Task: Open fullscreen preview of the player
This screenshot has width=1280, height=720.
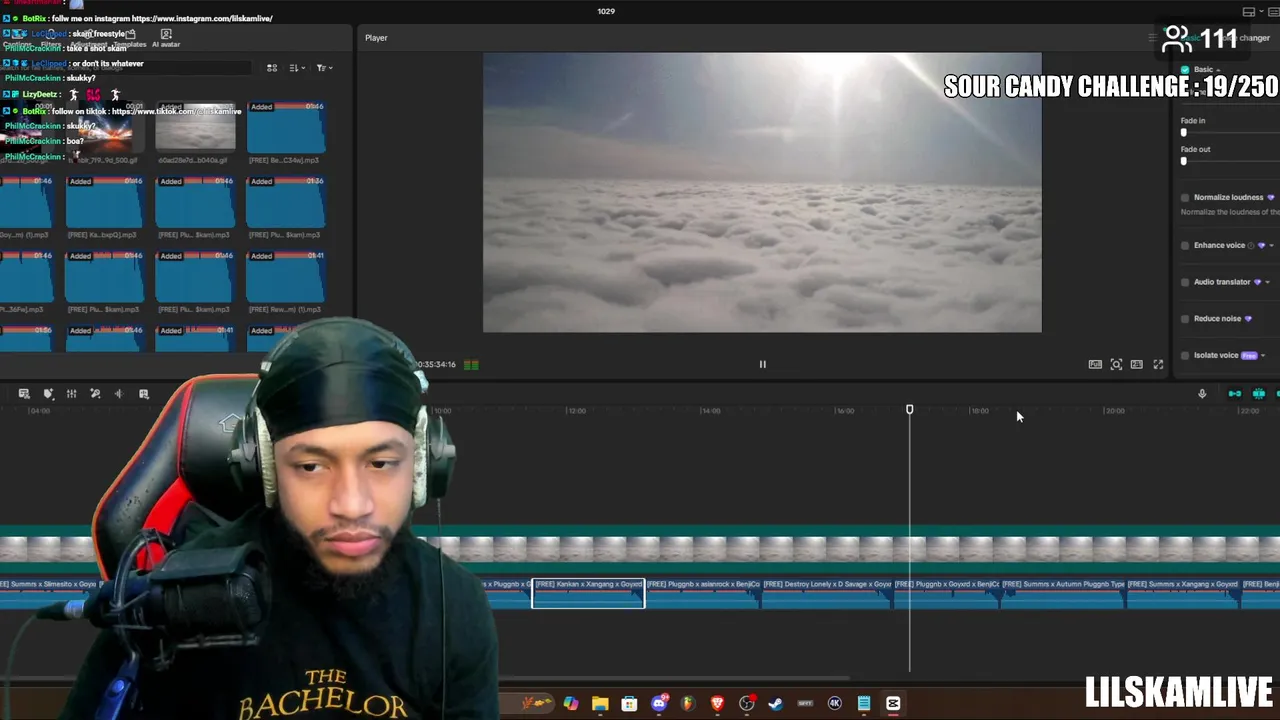Action: 1158,364
